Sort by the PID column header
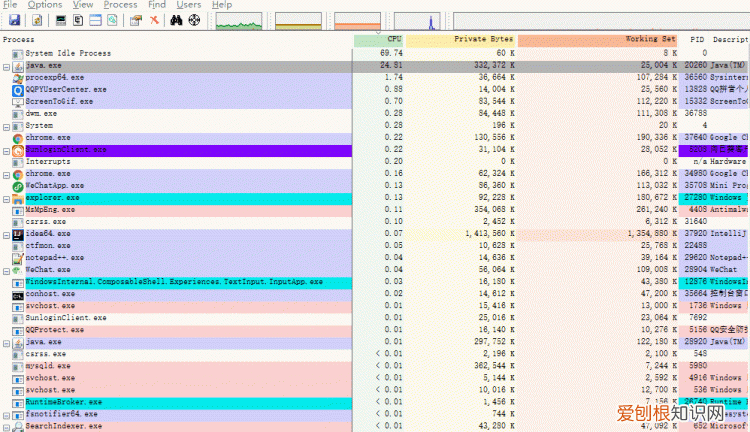Image resolution: width=750 pixels, height=432 pixels. click(697, 40)
